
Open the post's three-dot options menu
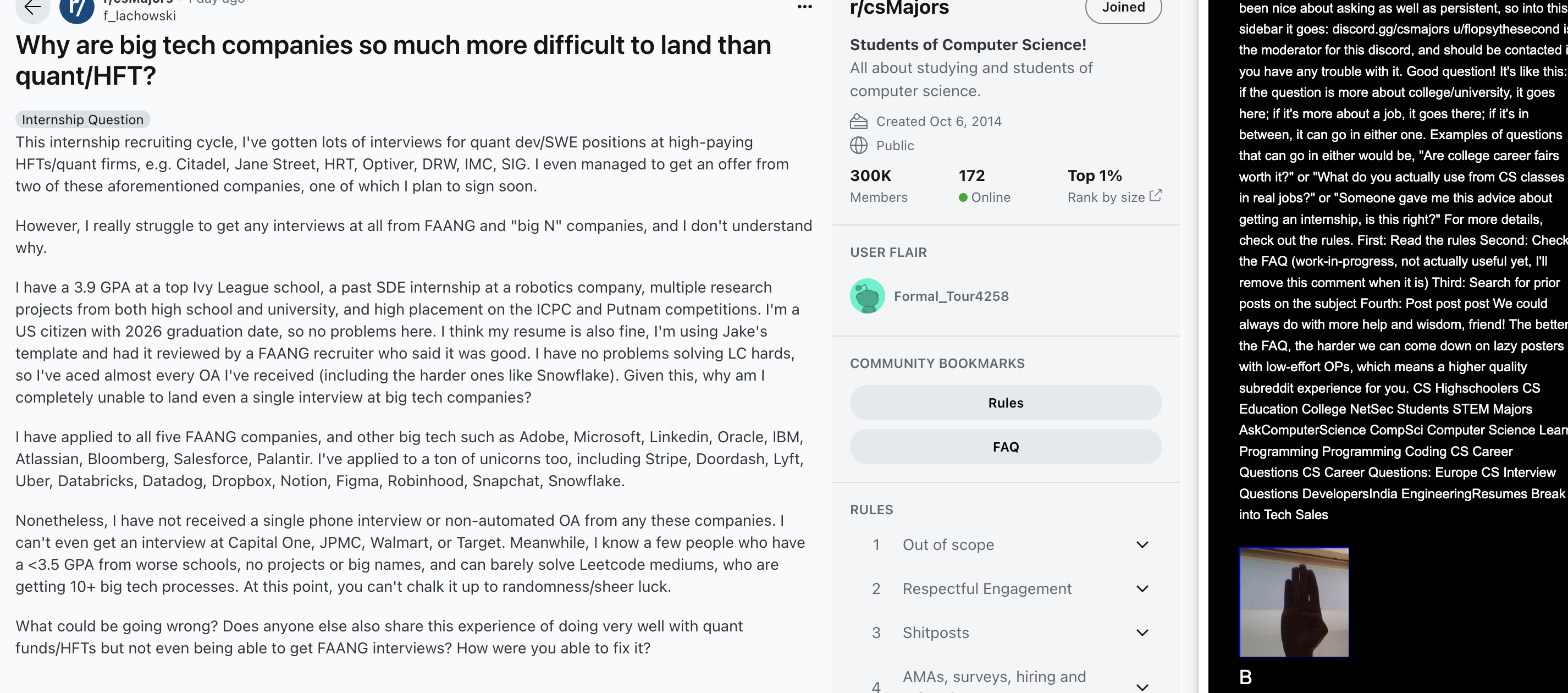pyautogui.click(x=804, y=7)
